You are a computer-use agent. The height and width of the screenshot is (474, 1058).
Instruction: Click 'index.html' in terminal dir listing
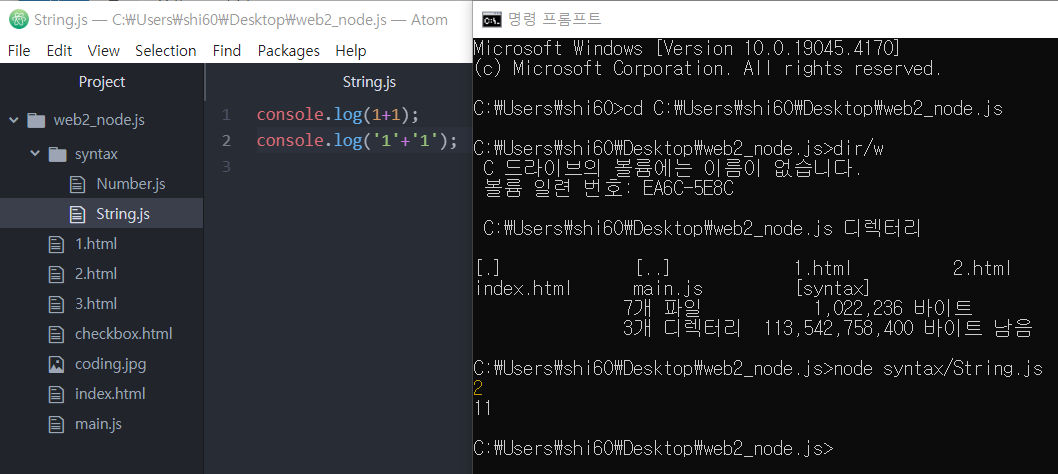524,289
